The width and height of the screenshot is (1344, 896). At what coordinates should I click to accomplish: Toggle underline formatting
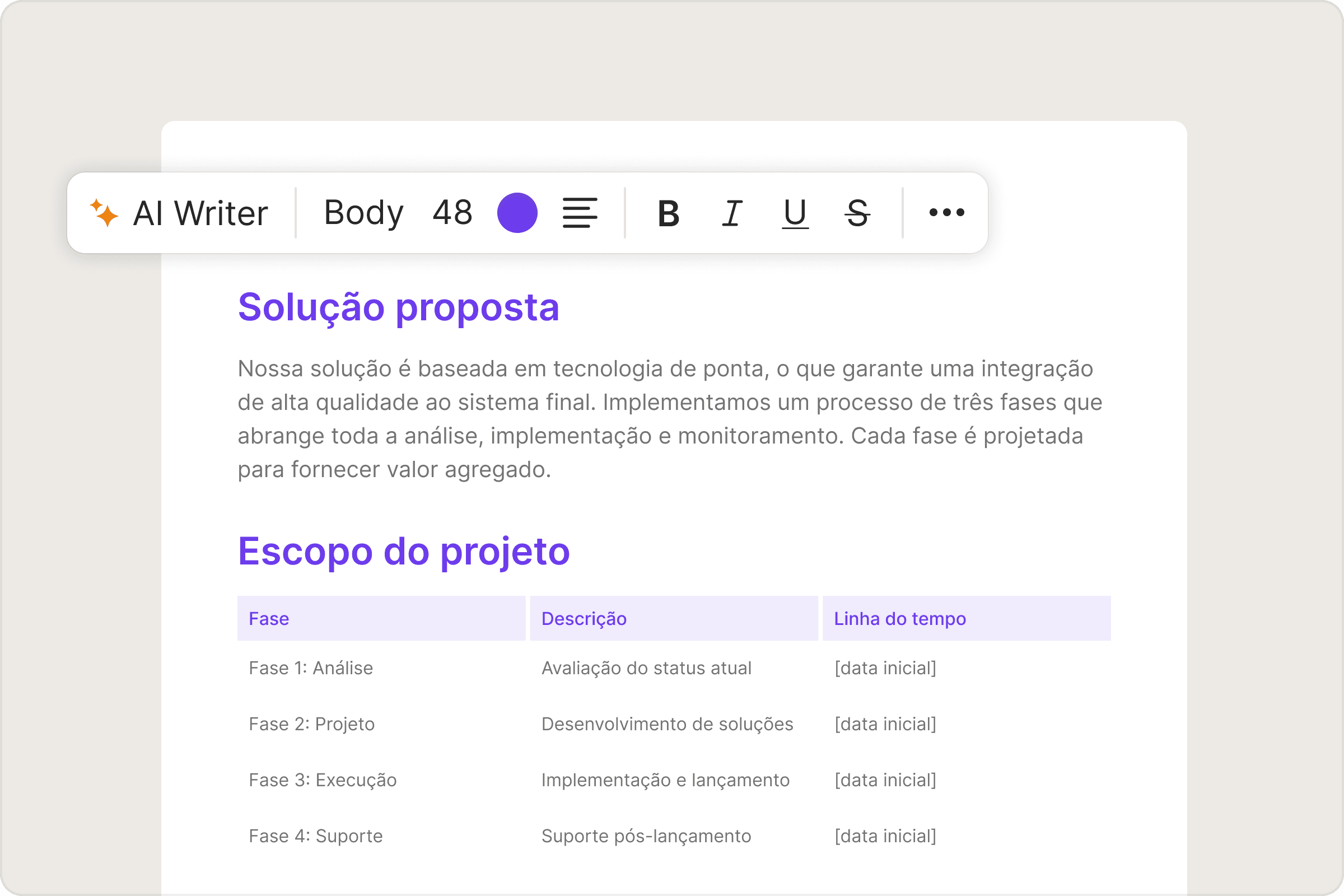pos(795,214)
